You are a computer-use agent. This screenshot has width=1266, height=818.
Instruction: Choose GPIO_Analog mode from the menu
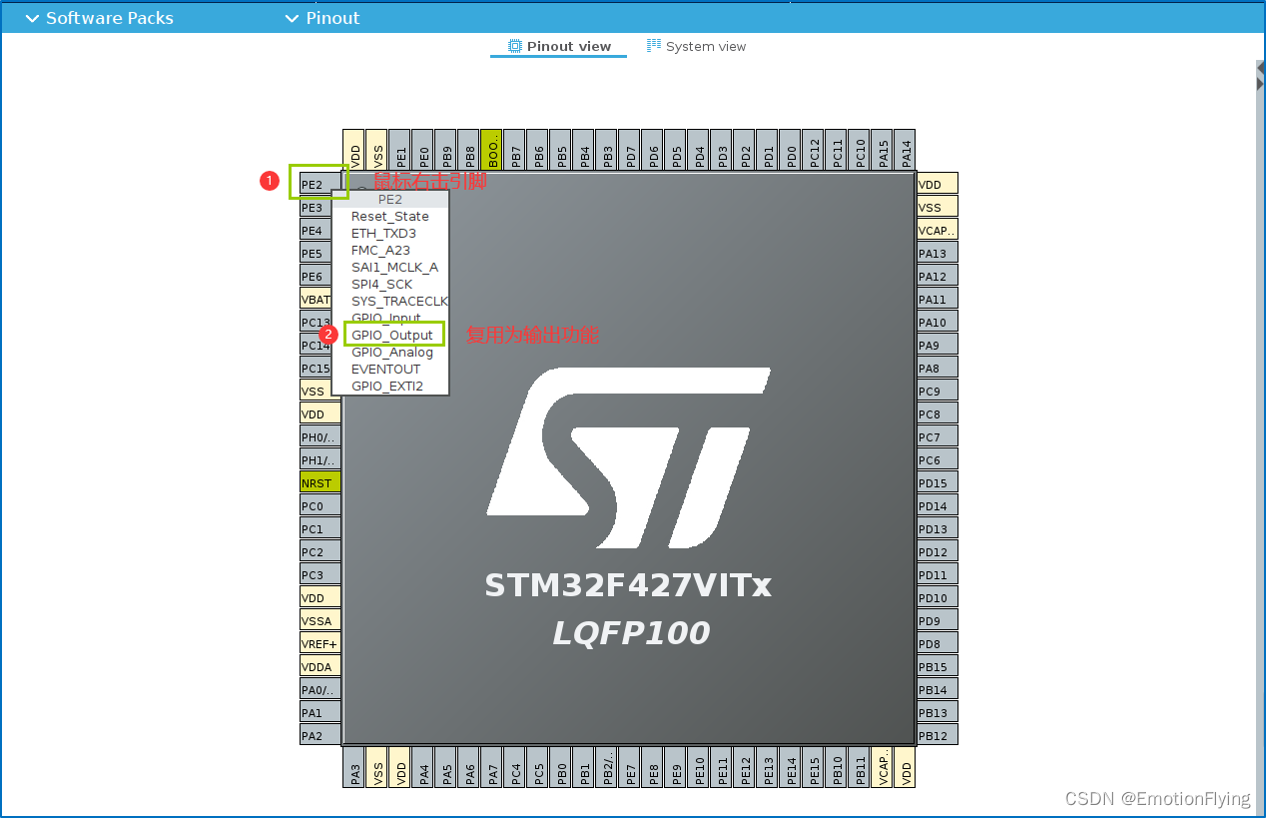(392, 352)
